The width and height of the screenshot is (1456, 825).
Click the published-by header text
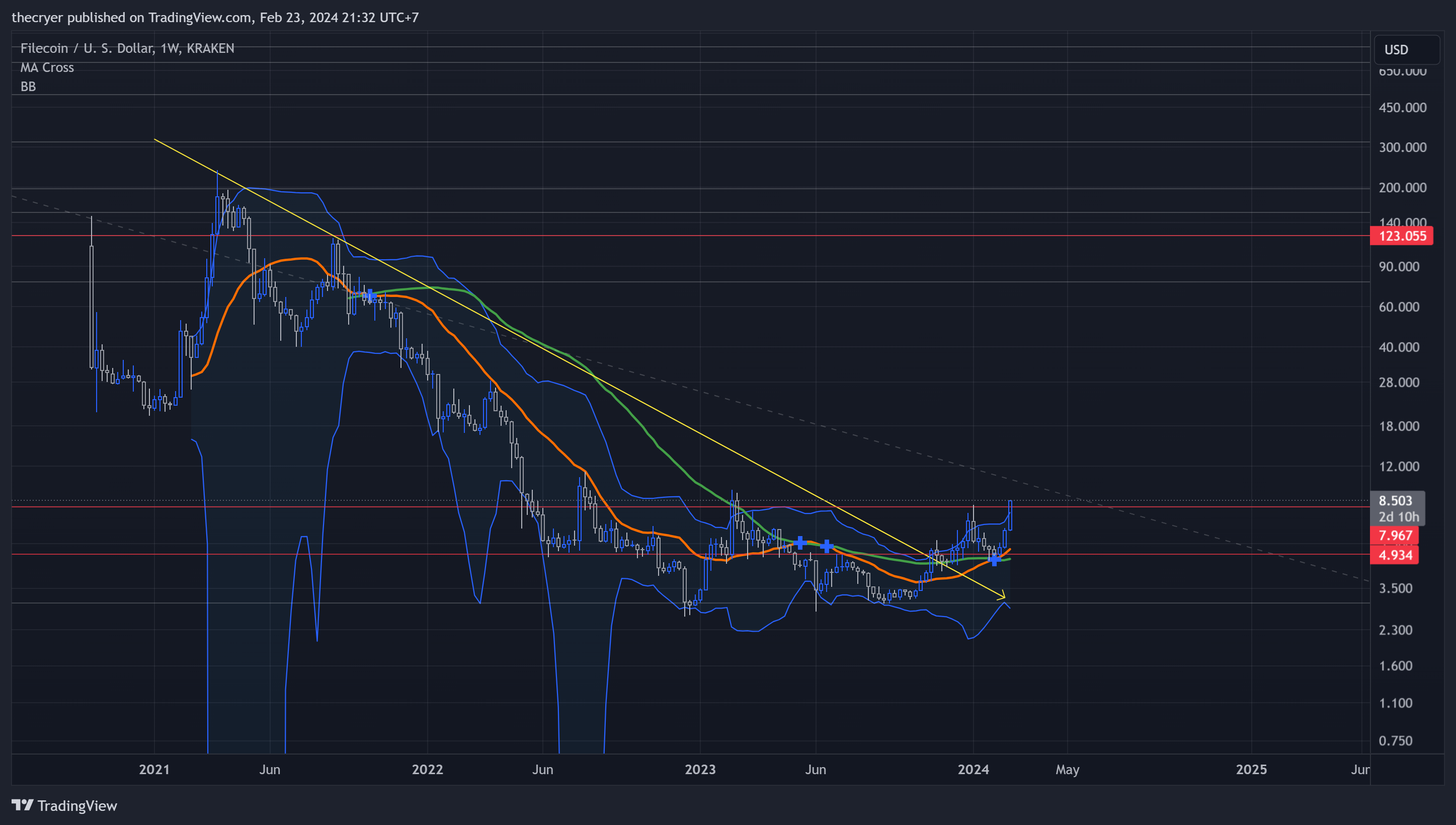point(215,18)
